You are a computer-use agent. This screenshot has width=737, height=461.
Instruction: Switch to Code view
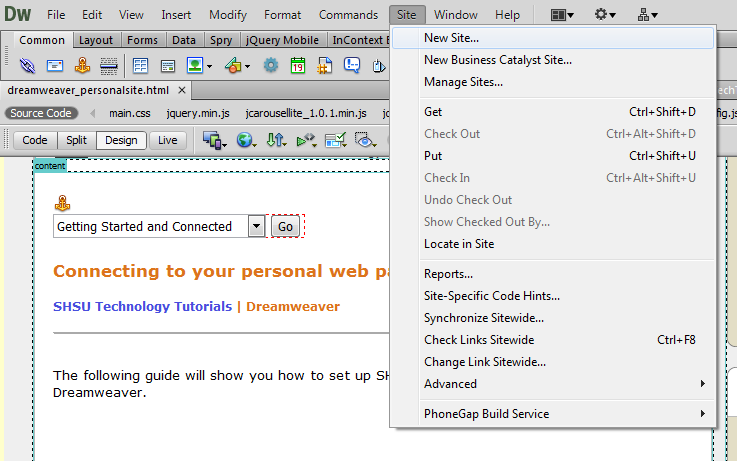pyautogui.click(x=35, y=141)
